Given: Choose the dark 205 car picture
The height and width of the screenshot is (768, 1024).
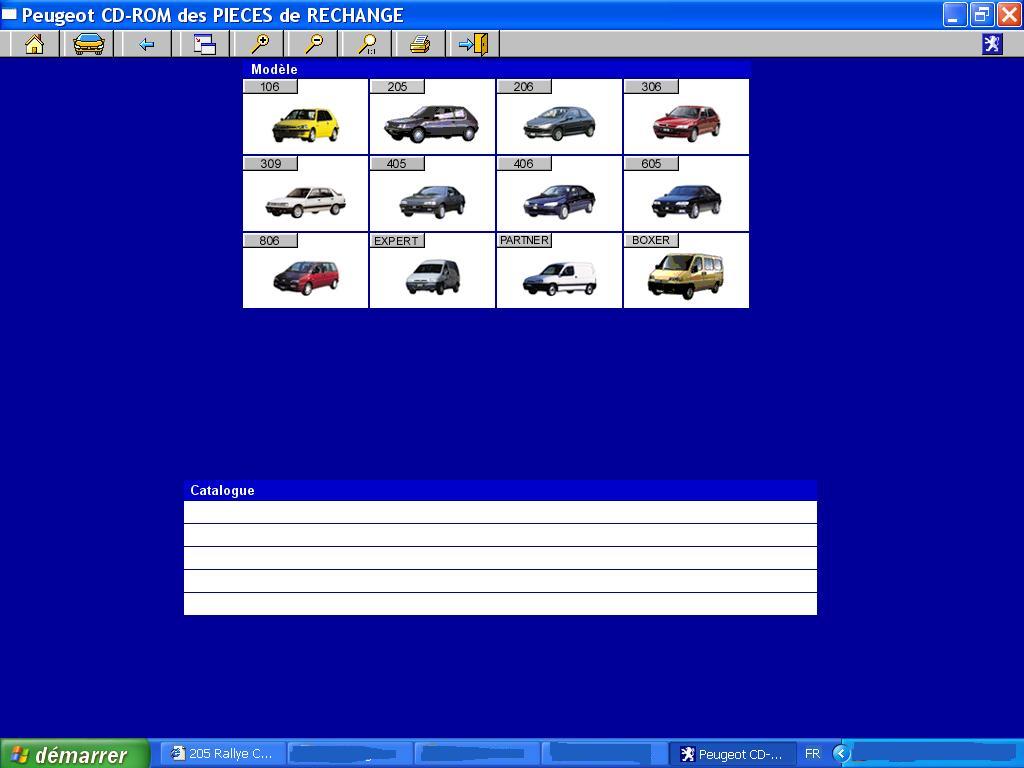Looking at the screenshot, I should point(432,124).
